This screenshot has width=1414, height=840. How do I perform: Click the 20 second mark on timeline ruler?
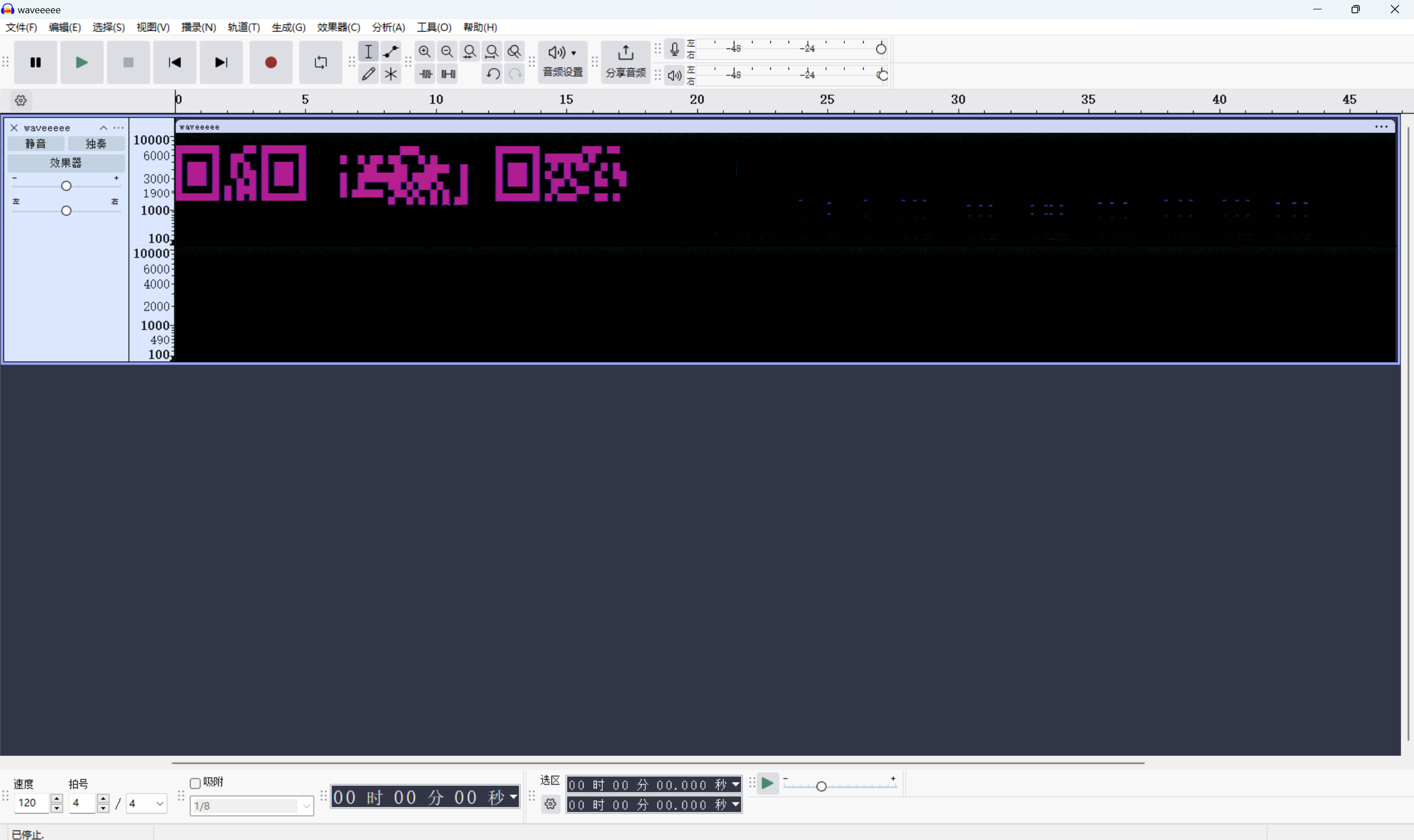pos(697,99)
